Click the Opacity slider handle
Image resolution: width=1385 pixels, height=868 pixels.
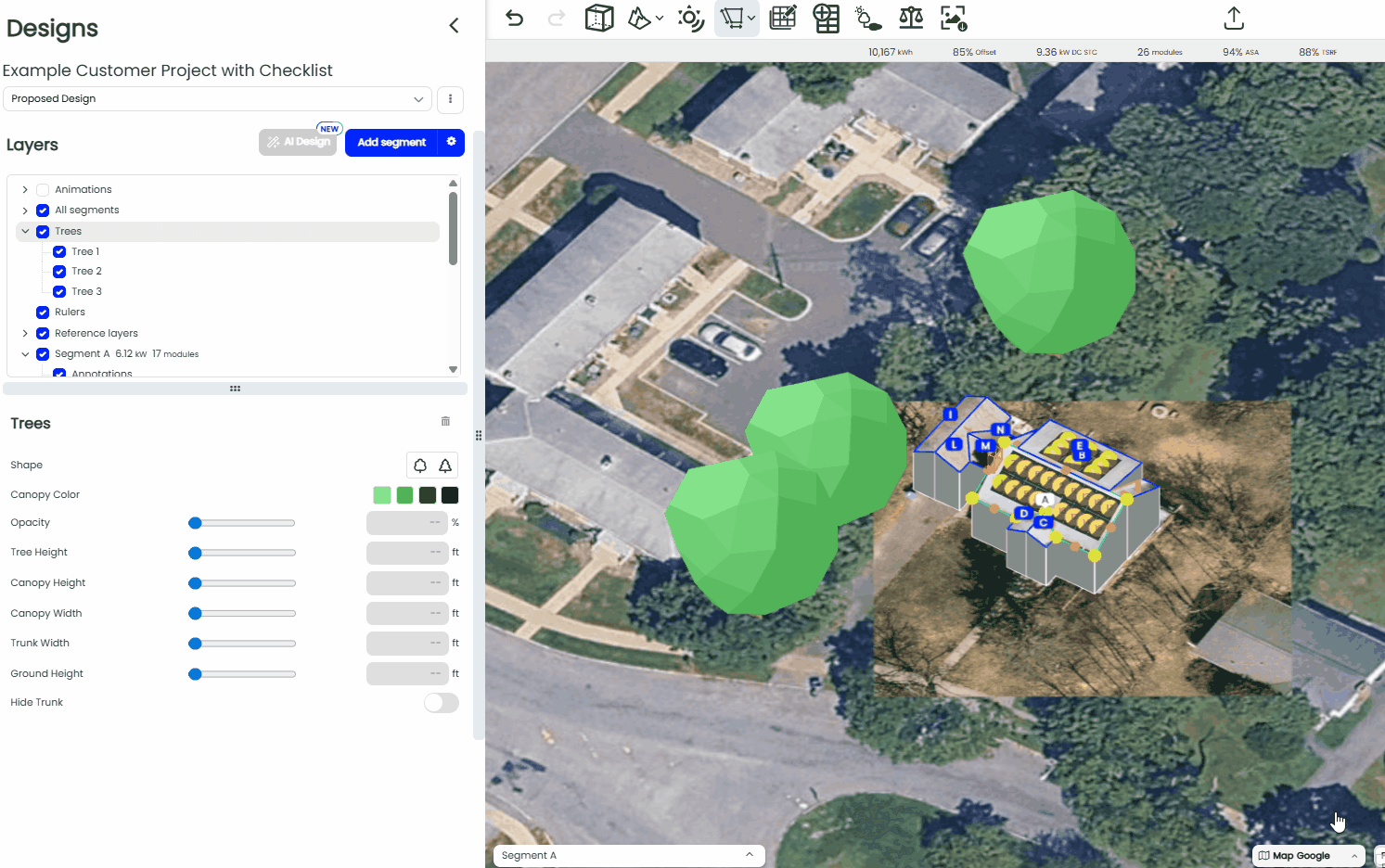coord(195,523)
